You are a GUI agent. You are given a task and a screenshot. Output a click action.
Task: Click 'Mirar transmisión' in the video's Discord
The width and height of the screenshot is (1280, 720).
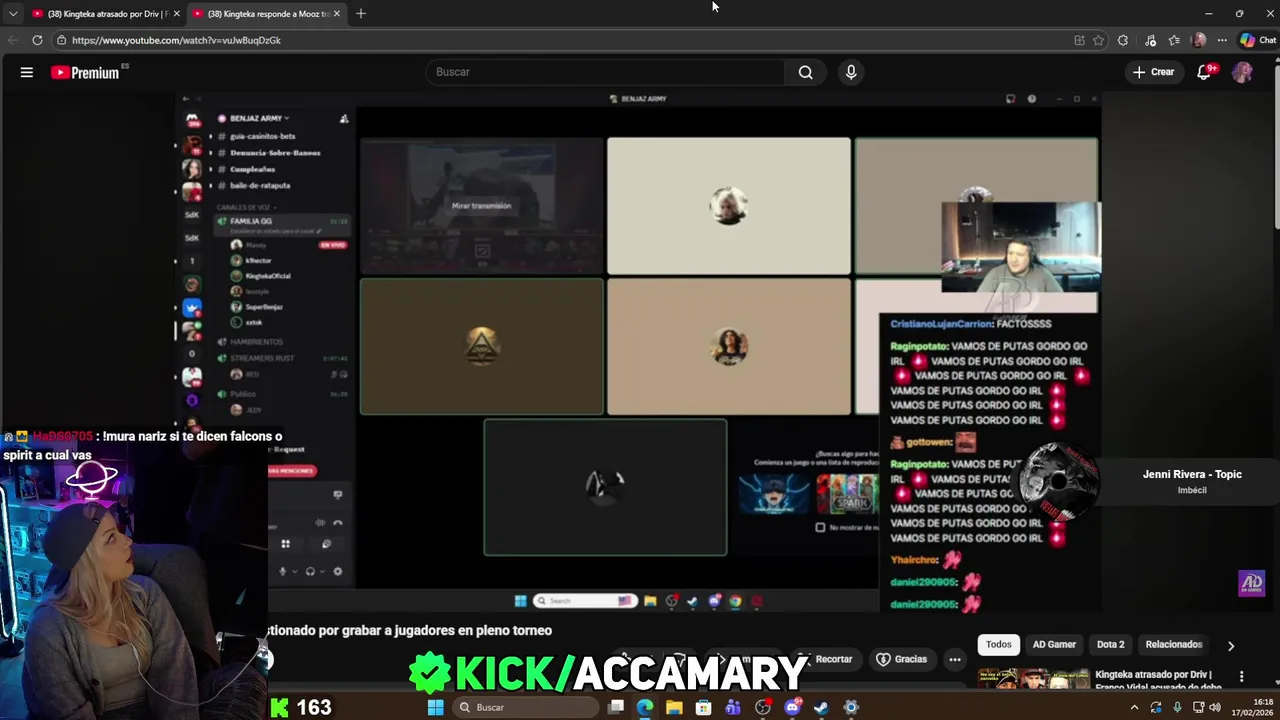481,206
